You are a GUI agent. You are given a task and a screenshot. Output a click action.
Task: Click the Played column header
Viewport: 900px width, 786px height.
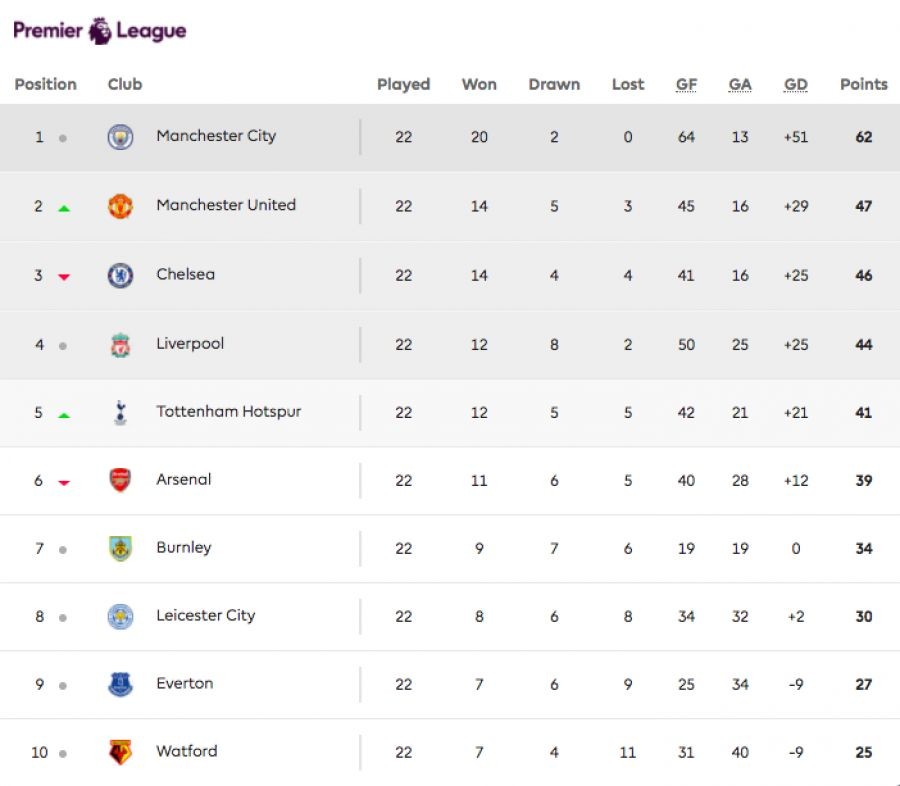403,85
